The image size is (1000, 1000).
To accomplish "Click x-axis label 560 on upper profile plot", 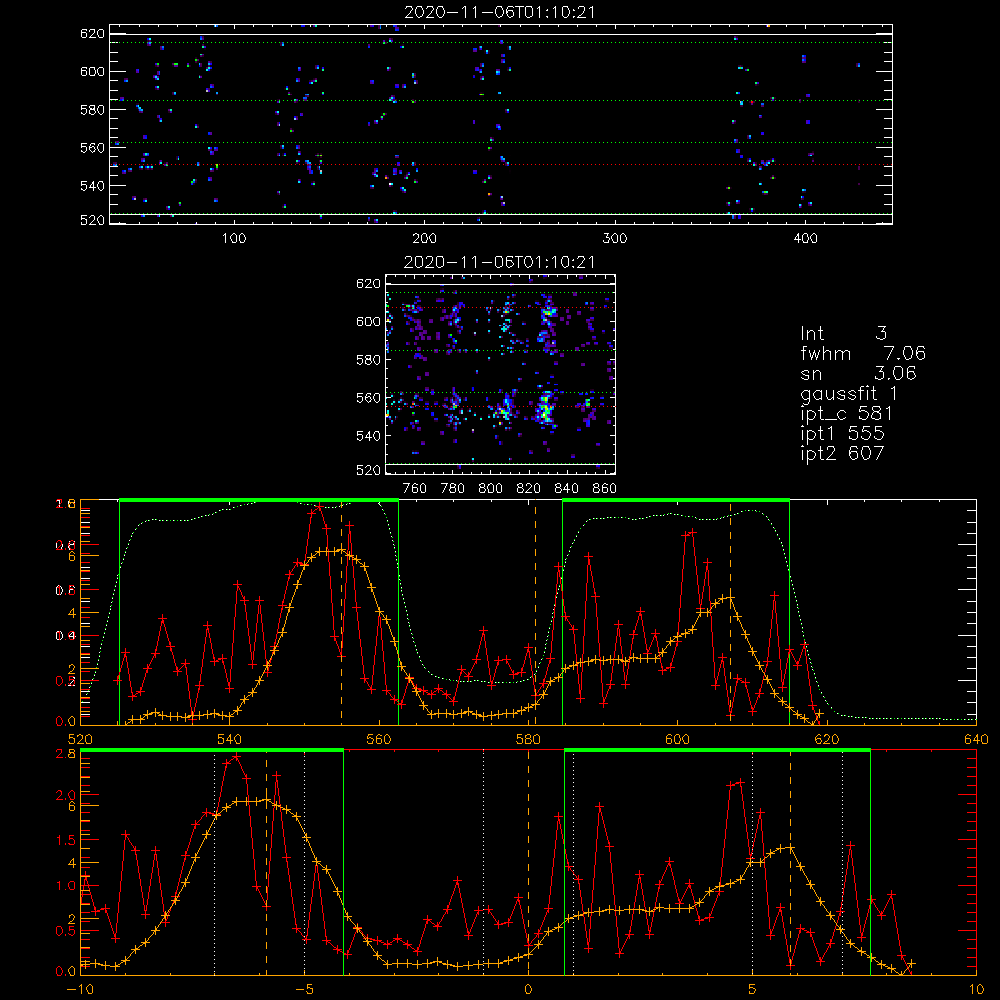I will (379, 740).
